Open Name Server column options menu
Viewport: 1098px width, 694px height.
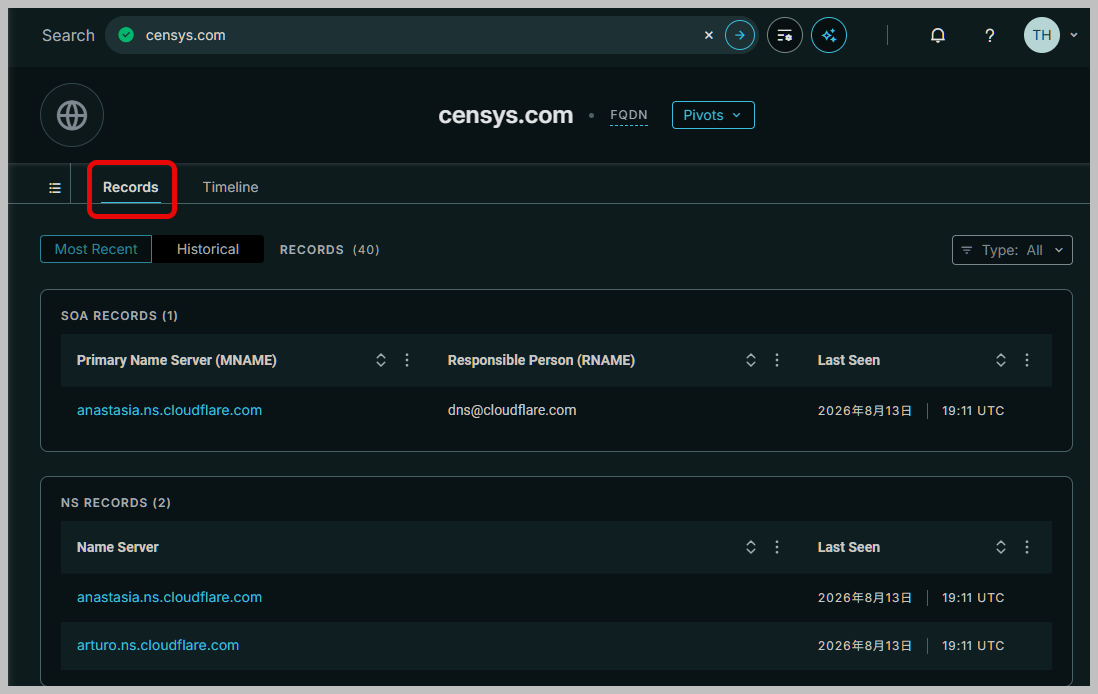coord(777,547)
